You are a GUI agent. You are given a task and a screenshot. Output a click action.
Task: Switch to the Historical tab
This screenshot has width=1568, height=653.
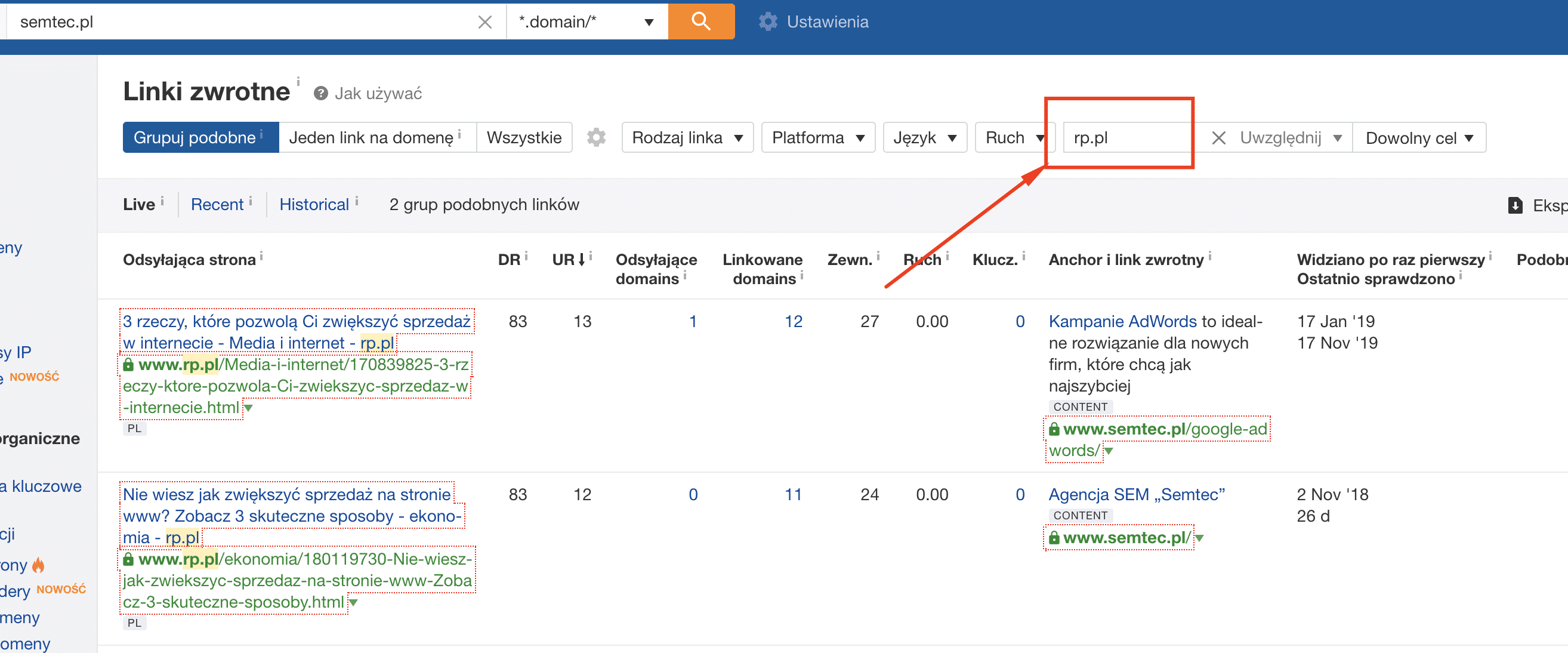point(314,204)
